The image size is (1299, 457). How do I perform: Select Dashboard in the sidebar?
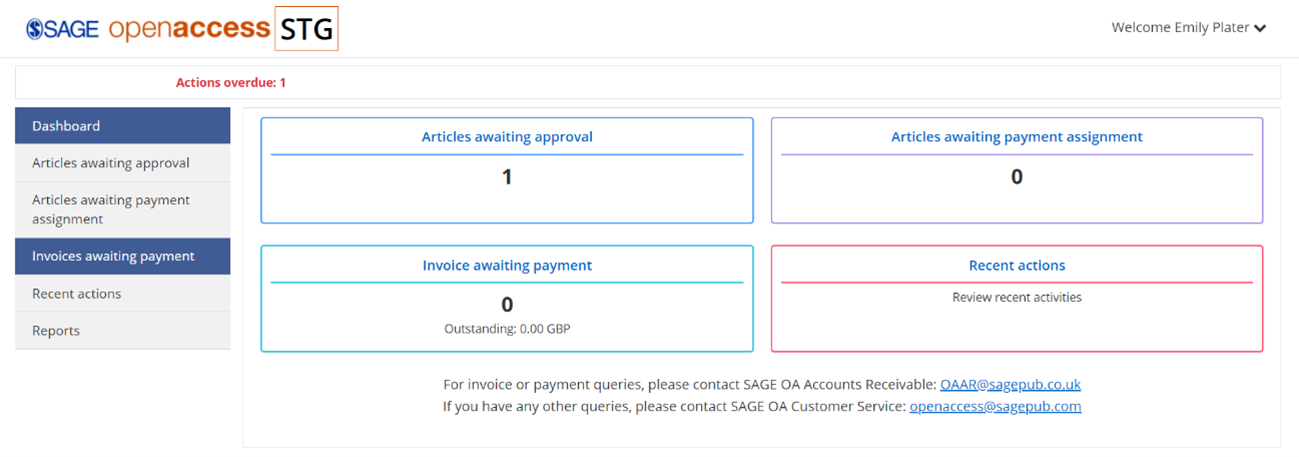click(123, 126)
